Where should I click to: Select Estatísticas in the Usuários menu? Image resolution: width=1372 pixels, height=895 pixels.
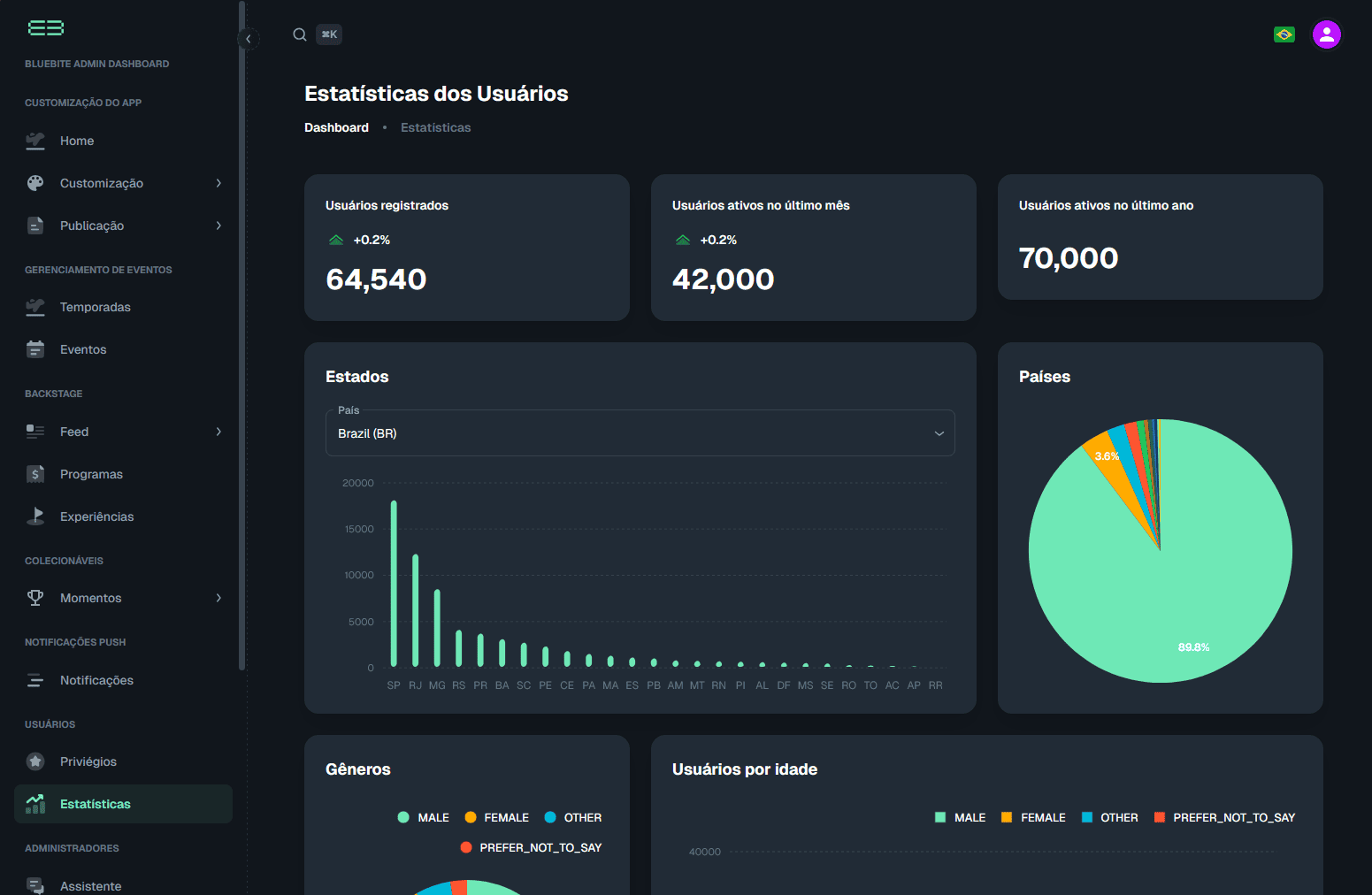coord(95,804)
